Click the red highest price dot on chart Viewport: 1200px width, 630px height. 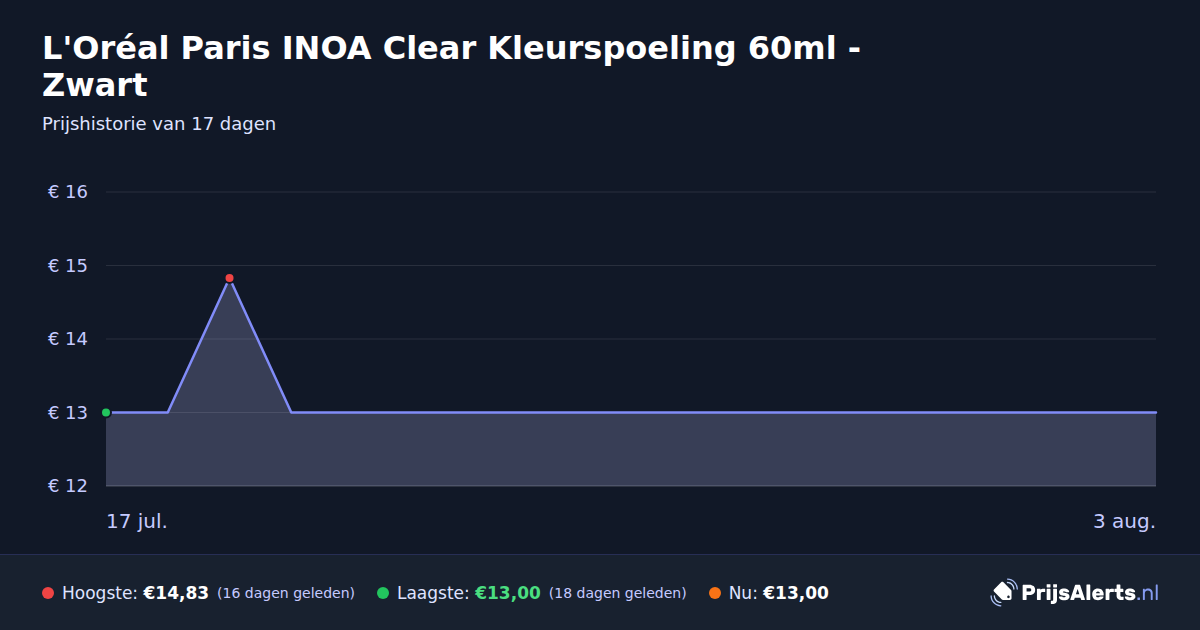(229, 278)
